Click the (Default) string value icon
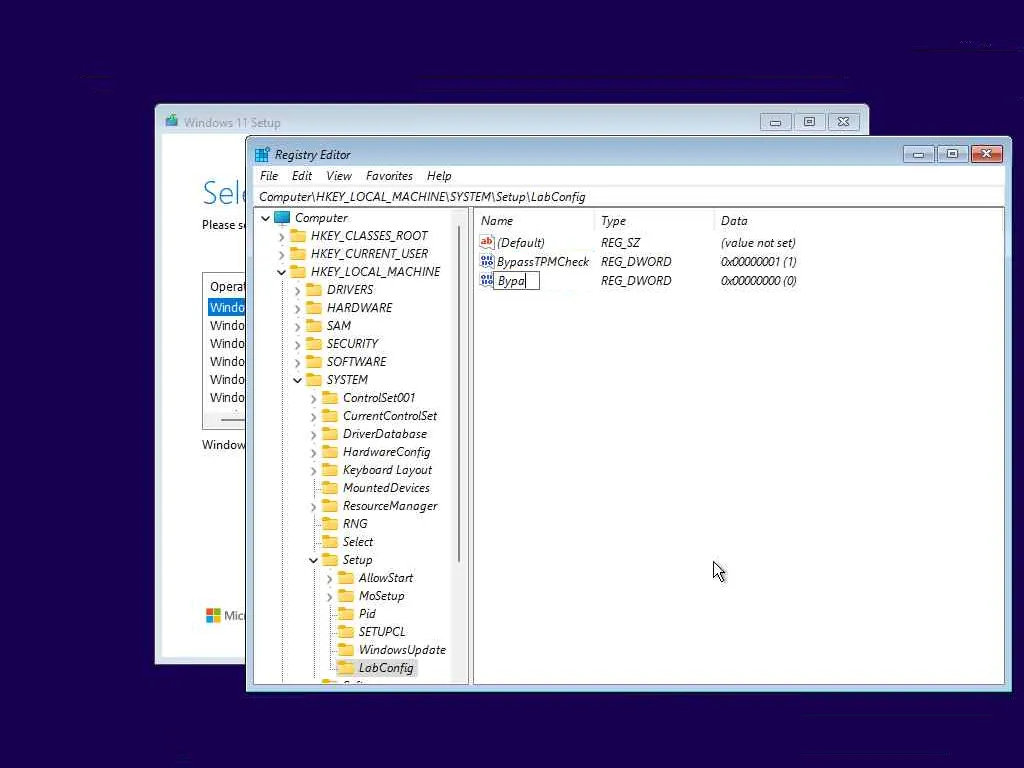Image resolution: width=1024 pixels, height=768 pixels. pos(487,242)
